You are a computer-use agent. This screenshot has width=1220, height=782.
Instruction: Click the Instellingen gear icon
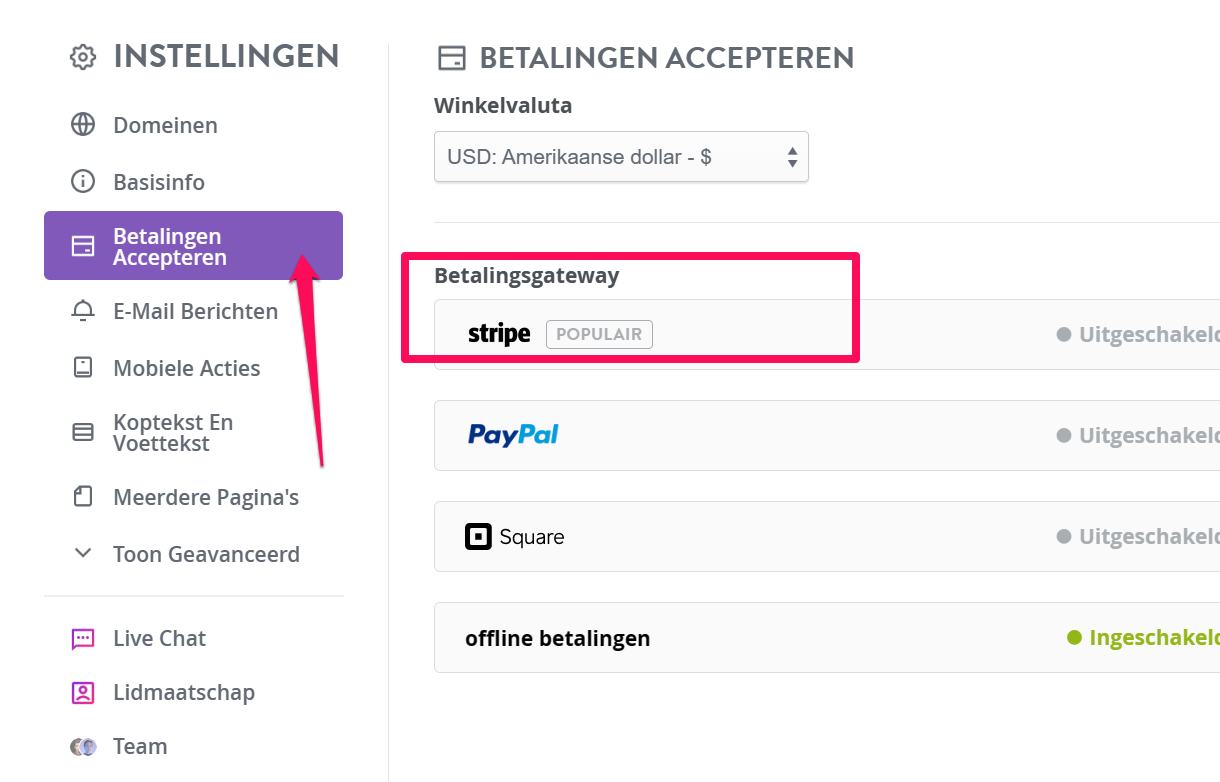tap(83, 57)
